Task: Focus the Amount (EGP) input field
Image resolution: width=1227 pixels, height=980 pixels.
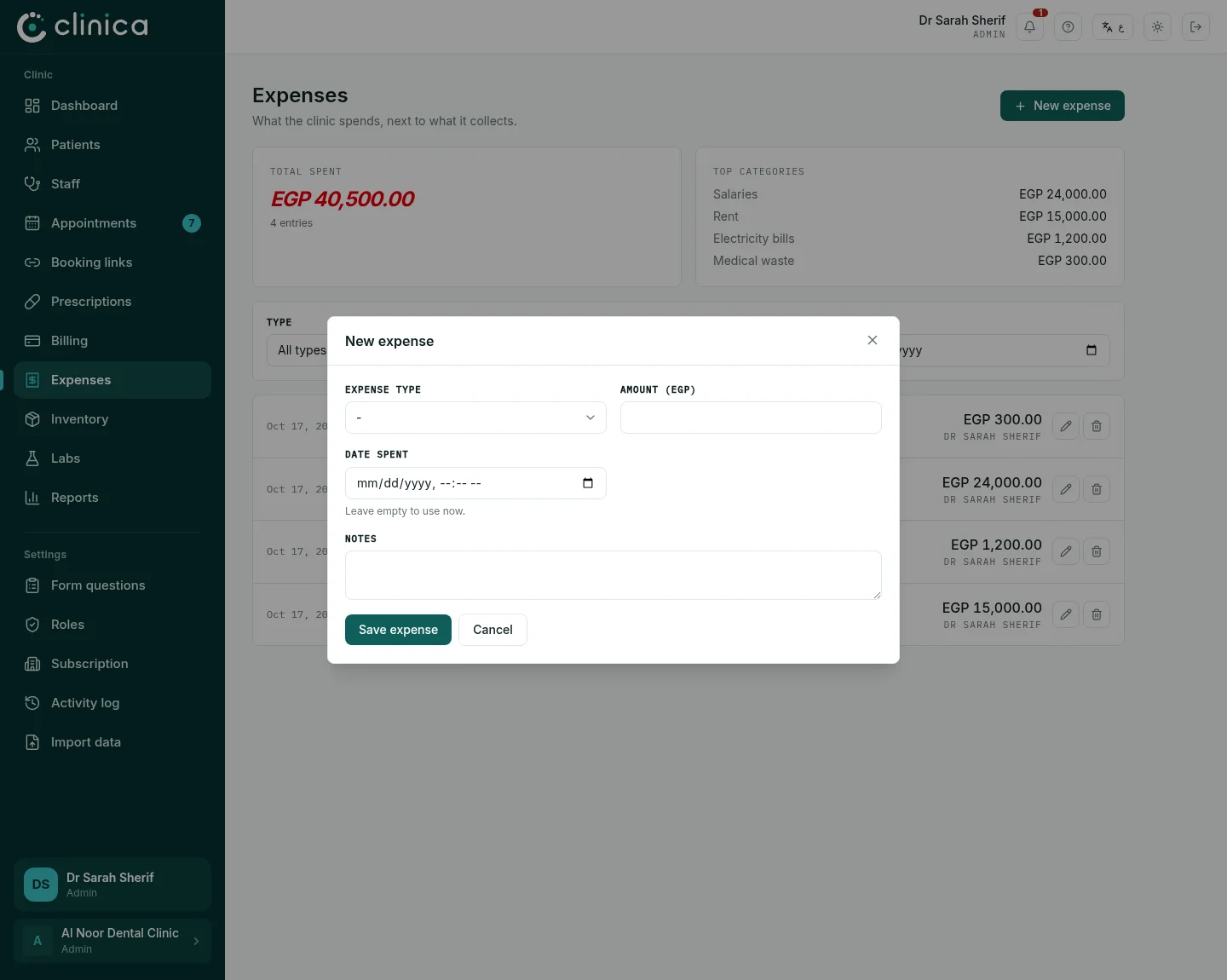Action: pyautogui.click(x=751, y=418)
